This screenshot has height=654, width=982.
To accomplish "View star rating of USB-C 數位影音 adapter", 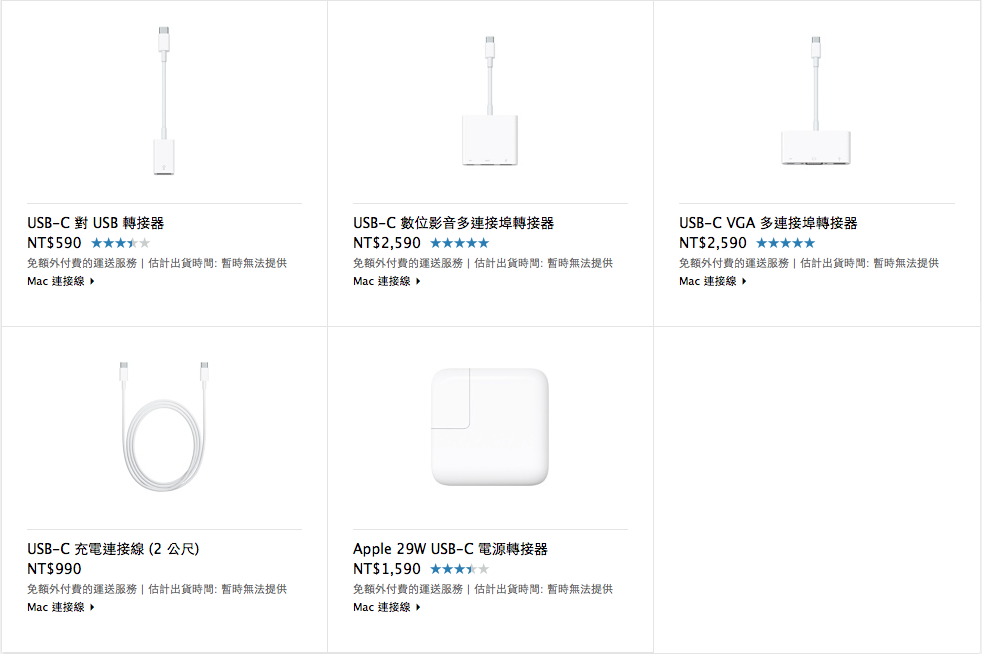I will pos(460,243).
